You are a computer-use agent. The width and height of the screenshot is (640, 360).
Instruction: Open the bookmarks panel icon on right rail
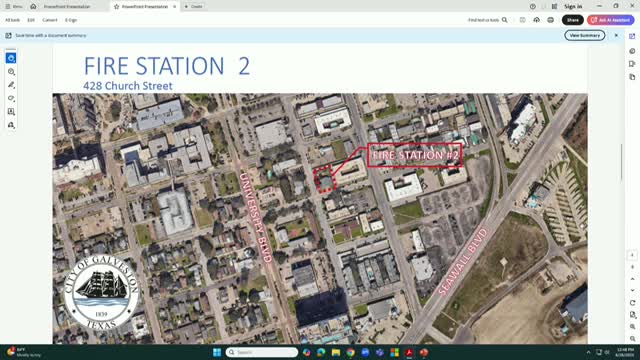click(x=632, y=64)
